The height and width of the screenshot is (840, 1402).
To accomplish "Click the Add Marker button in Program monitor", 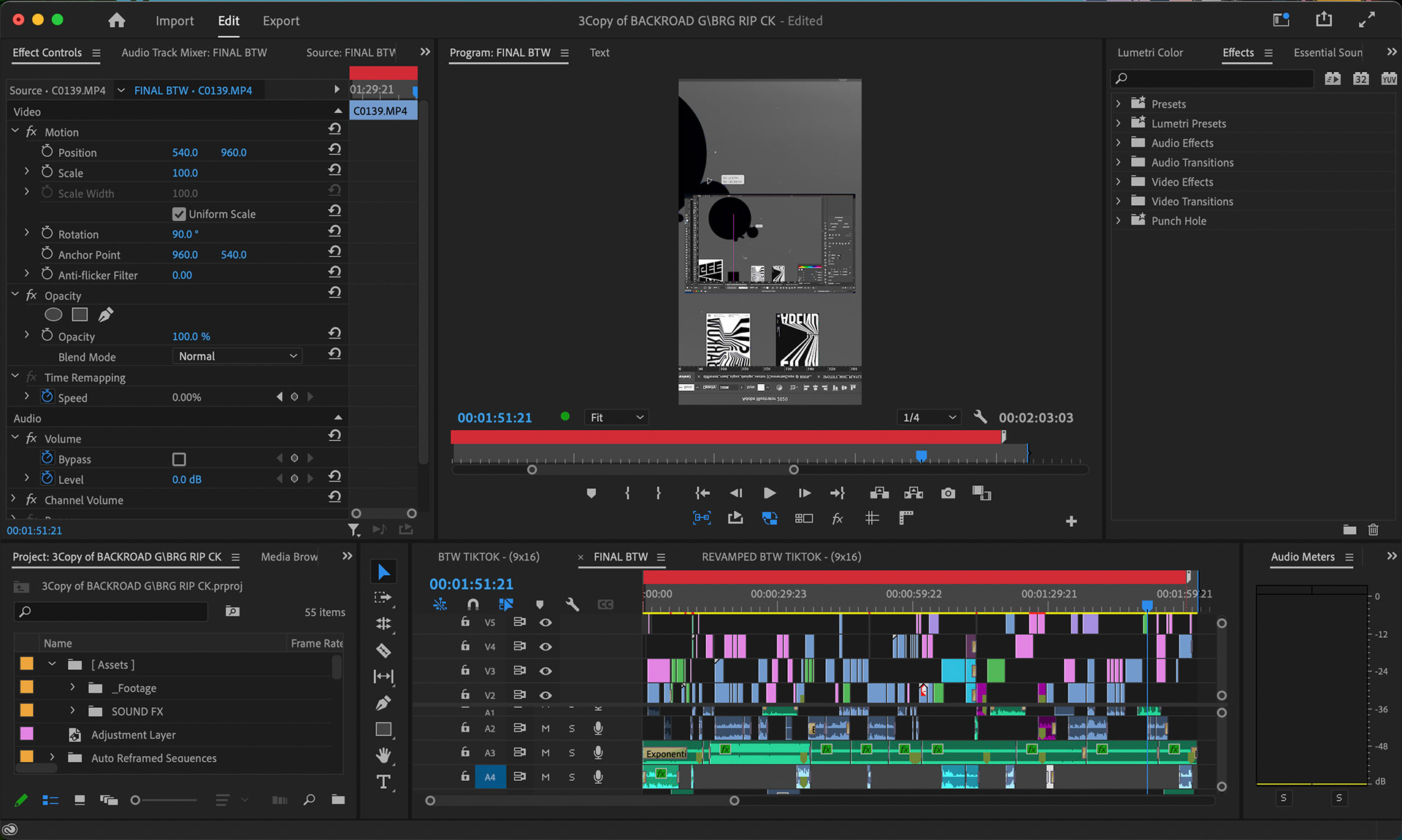I will (591, 493).
